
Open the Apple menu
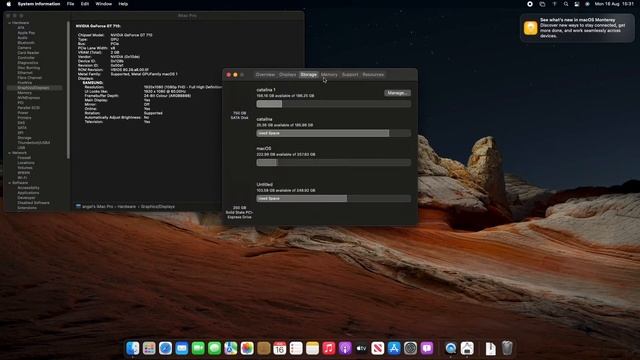[9, 4]
